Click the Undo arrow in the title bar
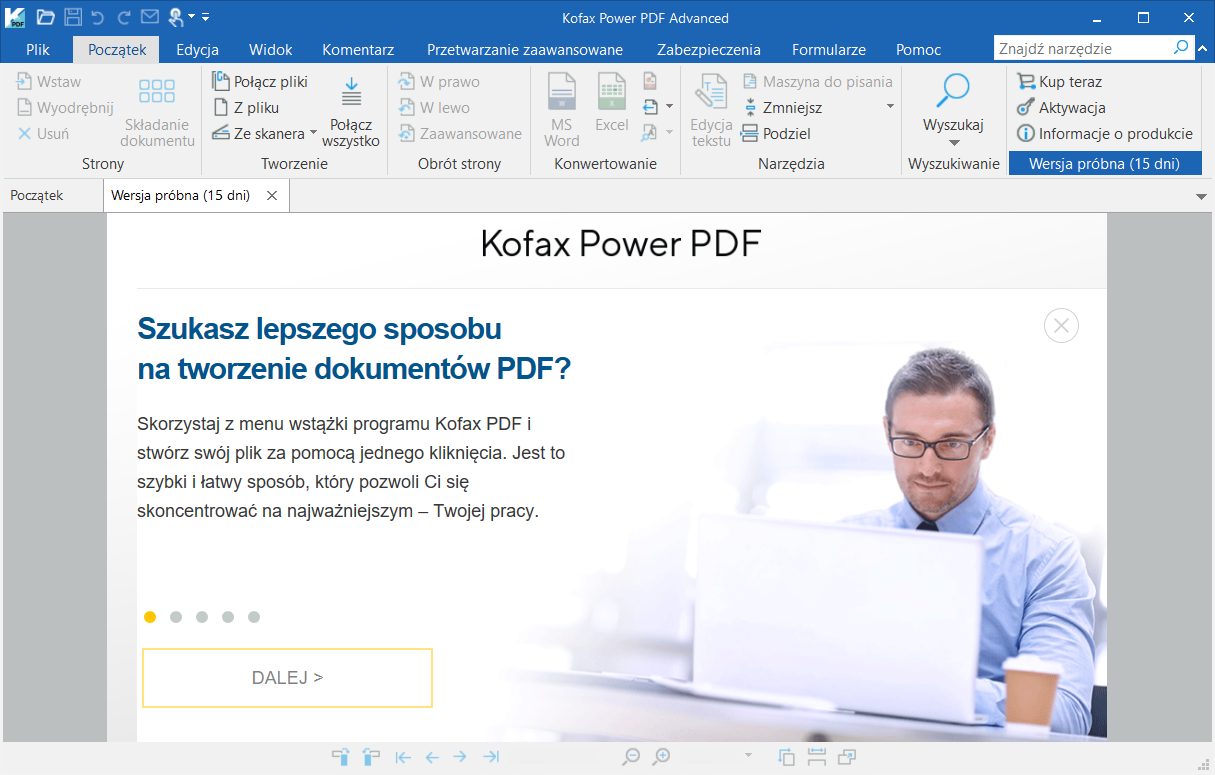The height and width of the screenshot is (775, 1215). 98,17
